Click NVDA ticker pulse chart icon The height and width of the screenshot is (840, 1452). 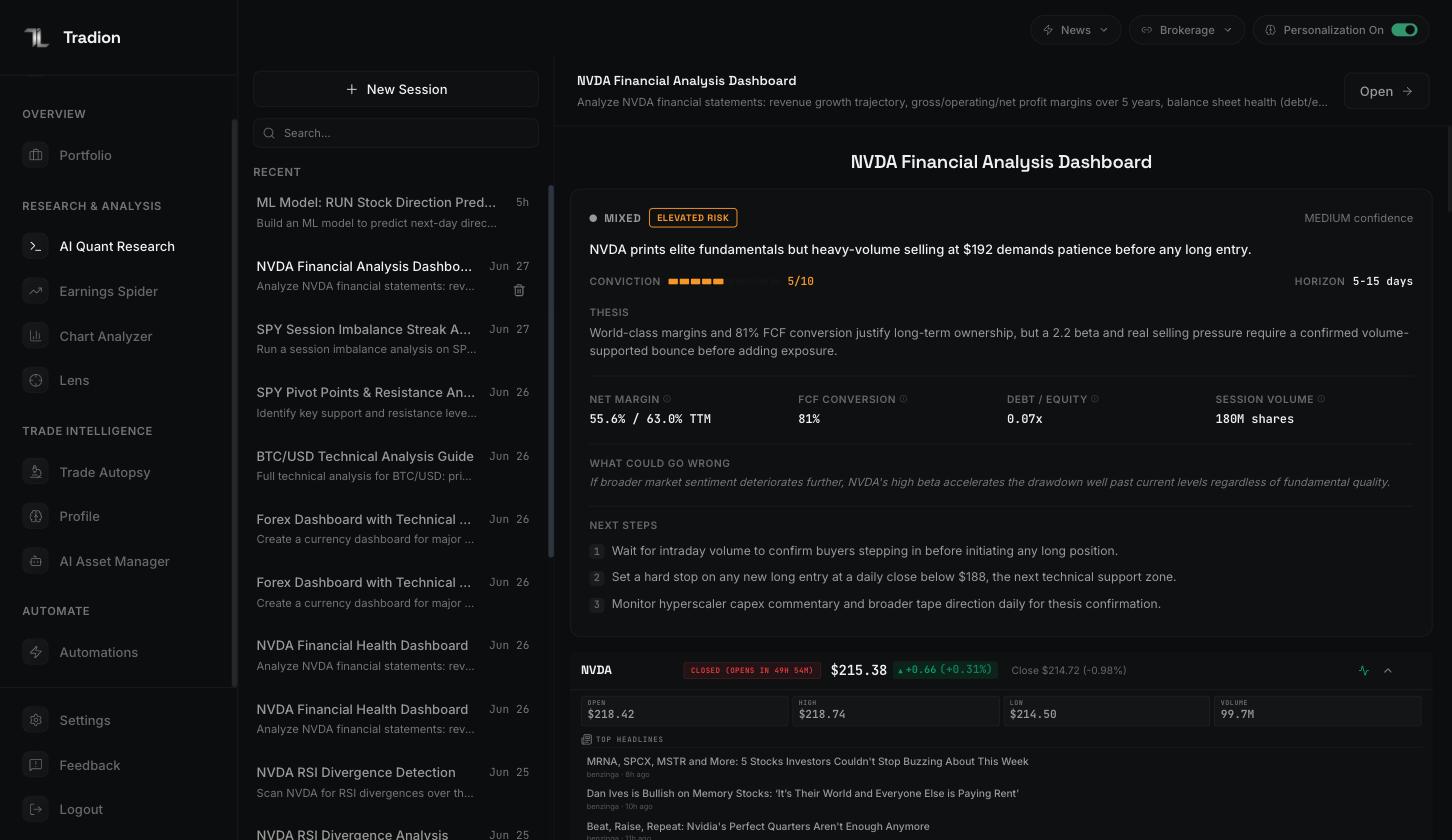1364,670
